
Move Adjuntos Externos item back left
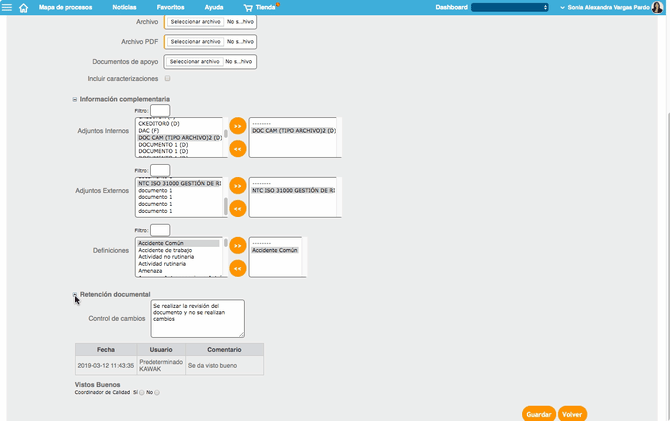[x=237, y=209]
